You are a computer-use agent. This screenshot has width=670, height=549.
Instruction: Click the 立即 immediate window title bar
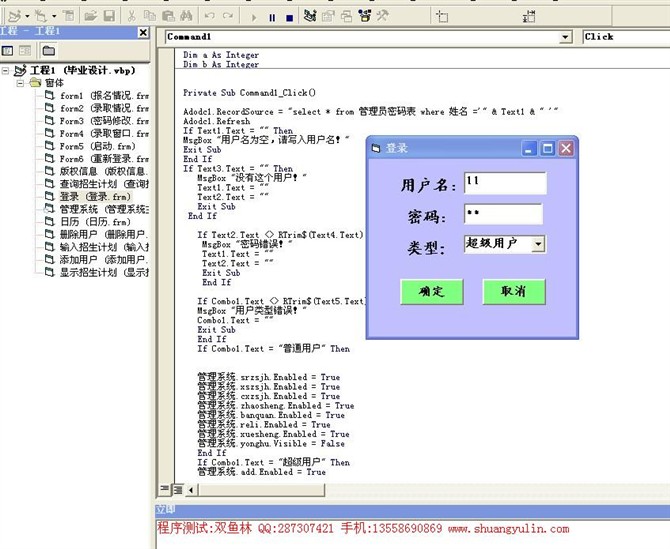(412, 509)
